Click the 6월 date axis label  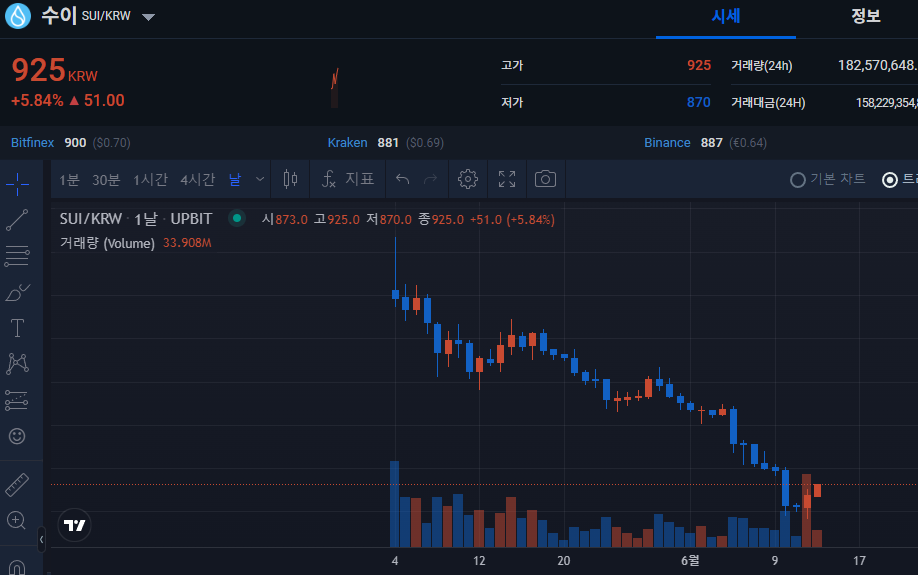pyautogui.click(x=690, y=560)
